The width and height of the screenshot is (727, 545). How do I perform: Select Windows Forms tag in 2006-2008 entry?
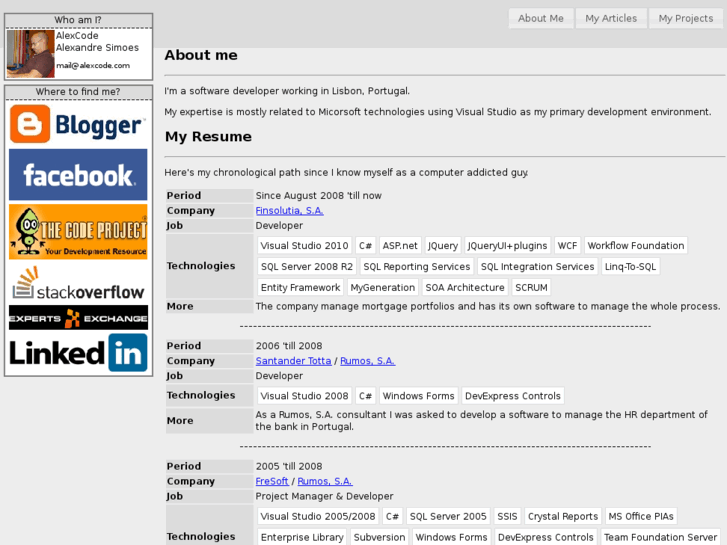tap(418, 396)
